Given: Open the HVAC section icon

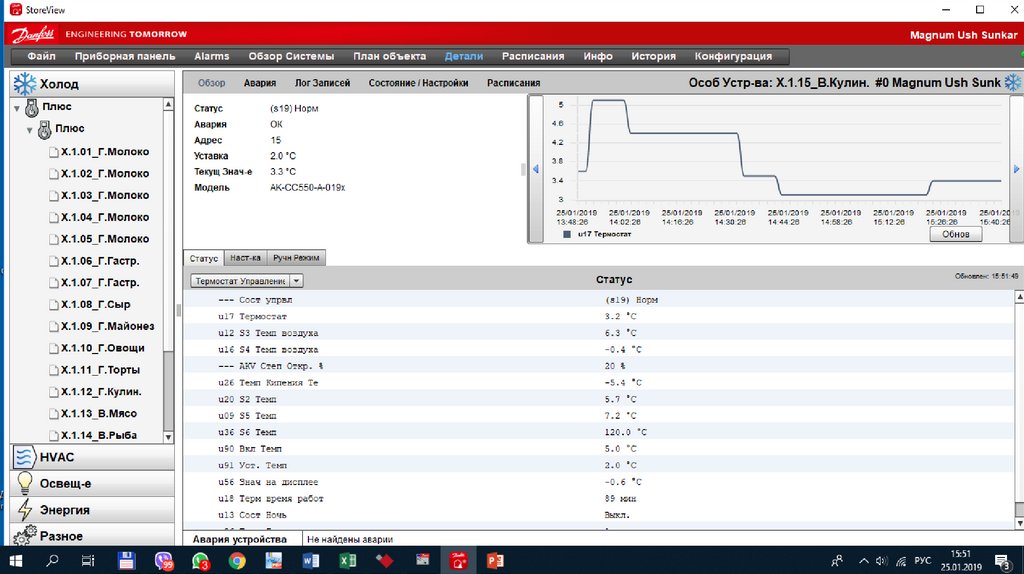Looking at the screenshot, I should [x=24, y=457].
